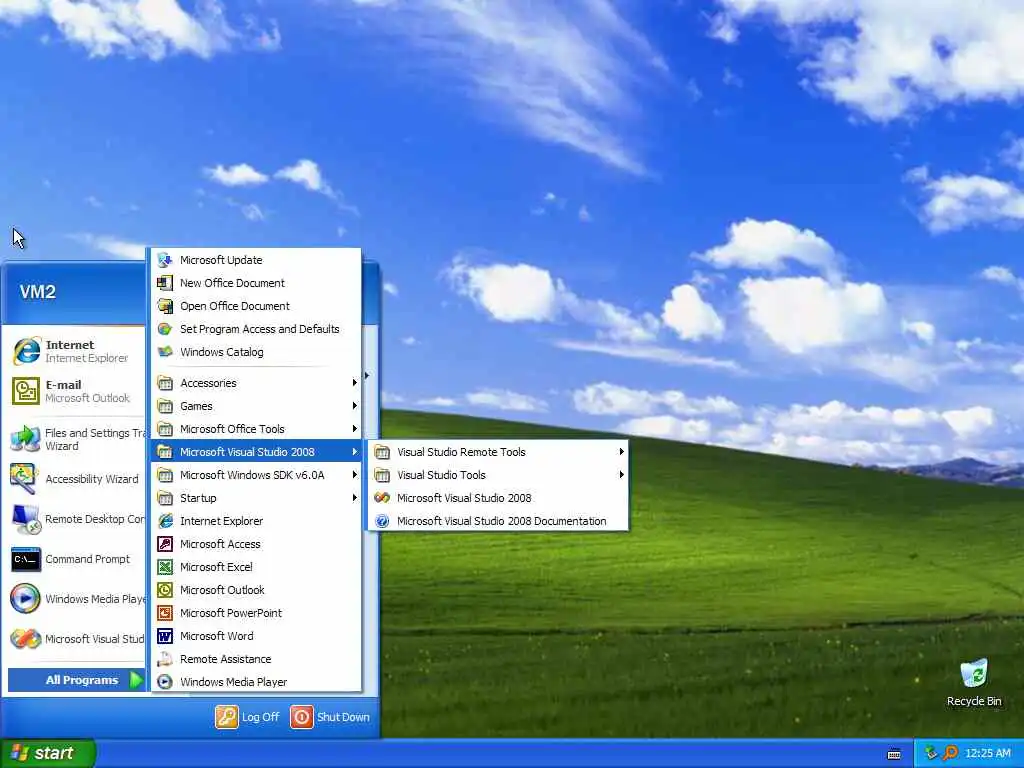Expand the Visual Studio Tools arrow
Viewport: 1024px width, 768px height.
tap(621, 475)
